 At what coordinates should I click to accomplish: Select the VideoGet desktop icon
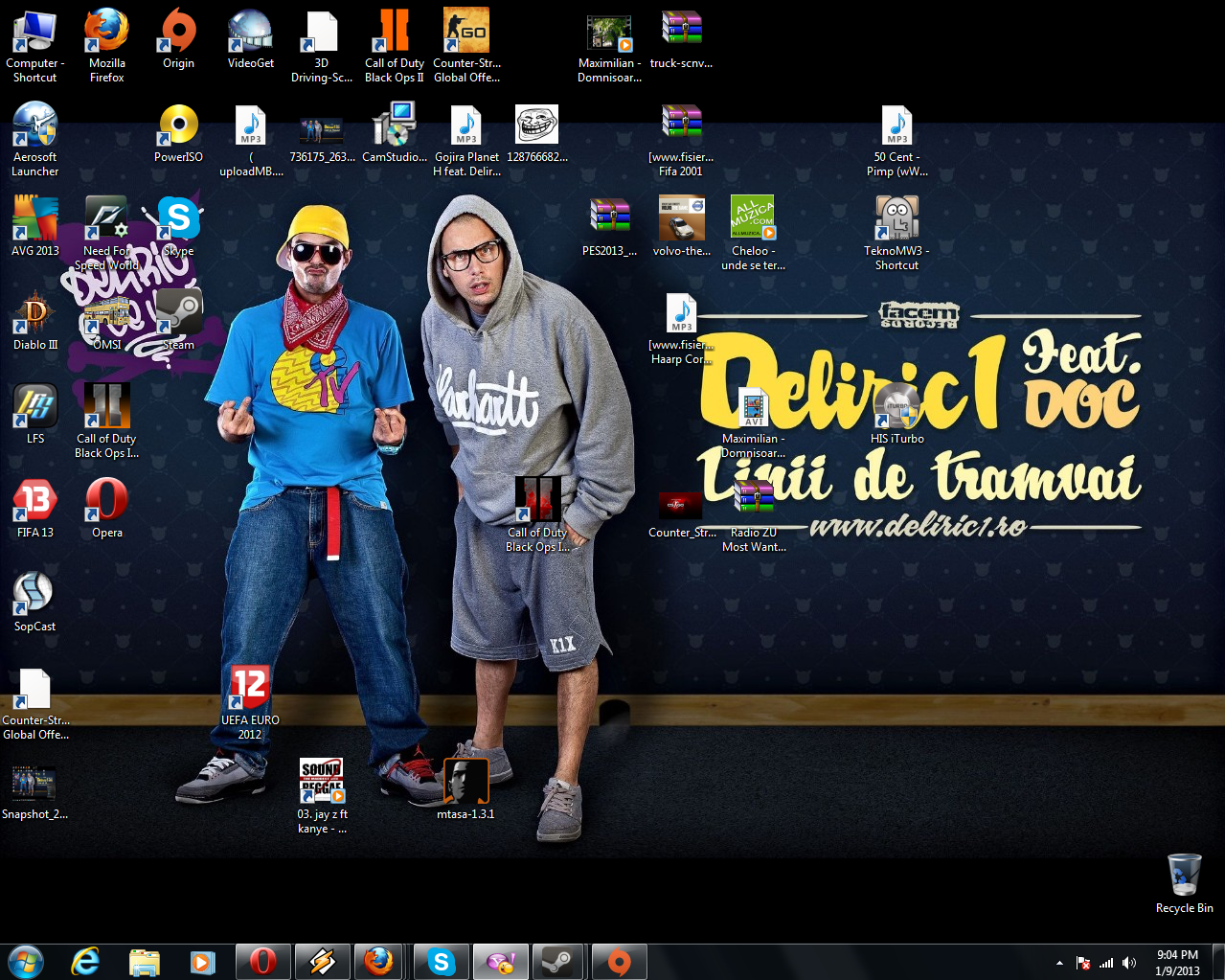(x=250, y=38)
